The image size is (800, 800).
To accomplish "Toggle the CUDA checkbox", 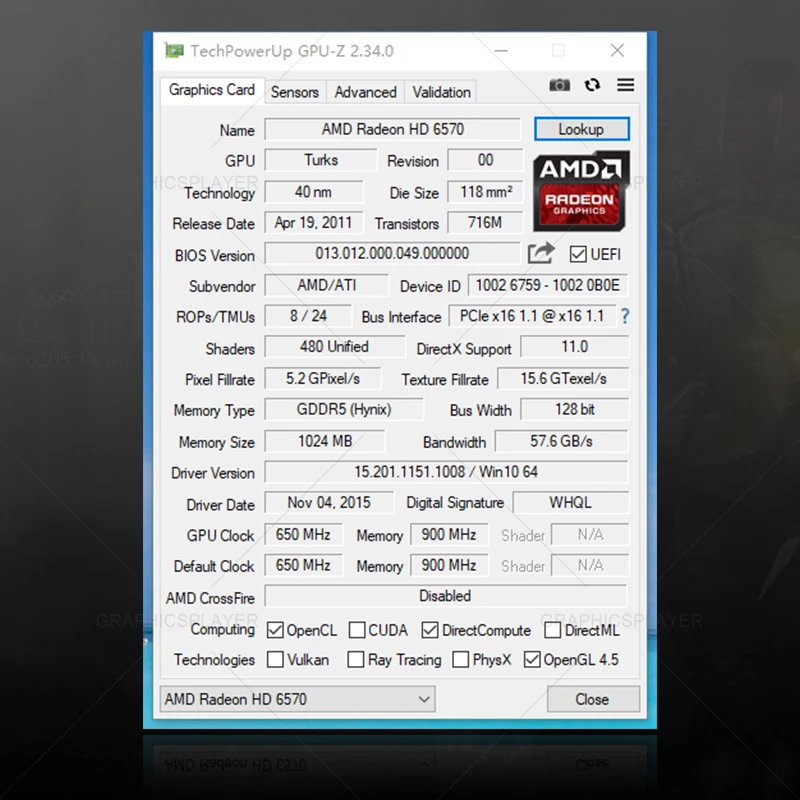I will coord(357,630).
